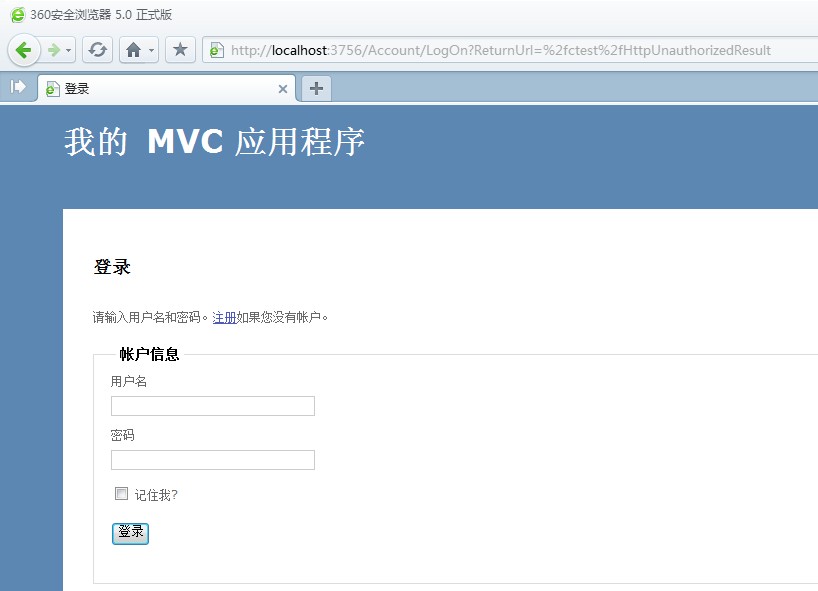
Task: Toggle the sidebar panel icon
Action: click(x=18, y=87)
